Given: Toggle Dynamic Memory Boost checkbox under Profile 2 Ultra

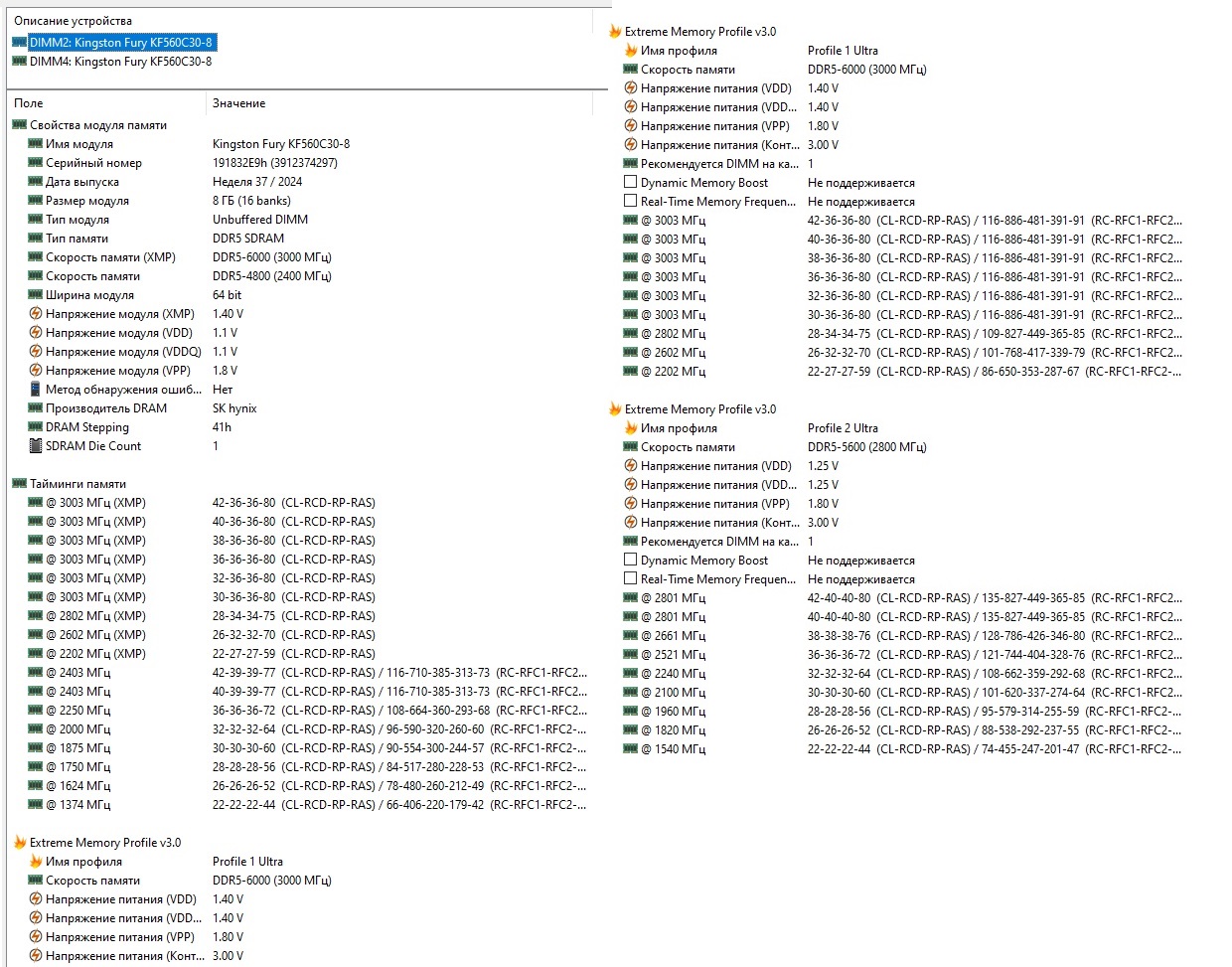Looking at the screenshot, I should (630, 560).
